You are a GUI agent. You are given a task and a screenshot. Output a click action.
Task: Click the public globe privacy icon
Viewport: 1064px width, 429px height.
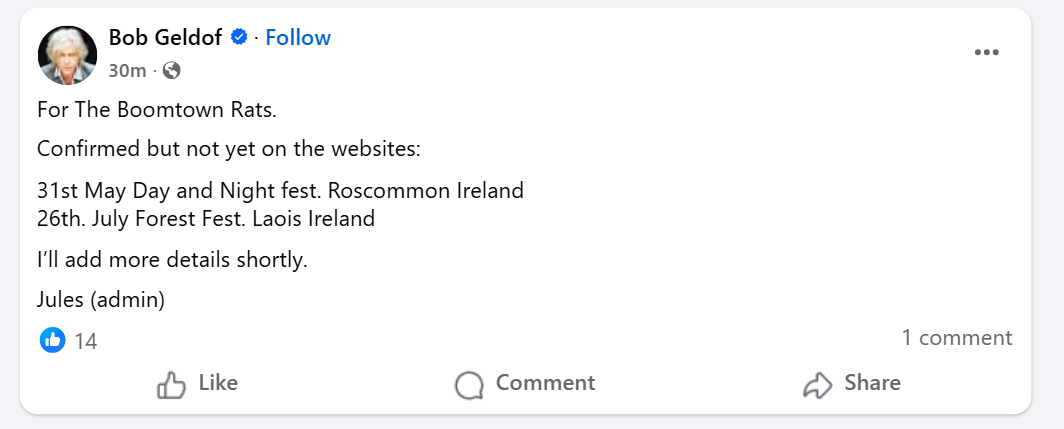pos(171,70)
